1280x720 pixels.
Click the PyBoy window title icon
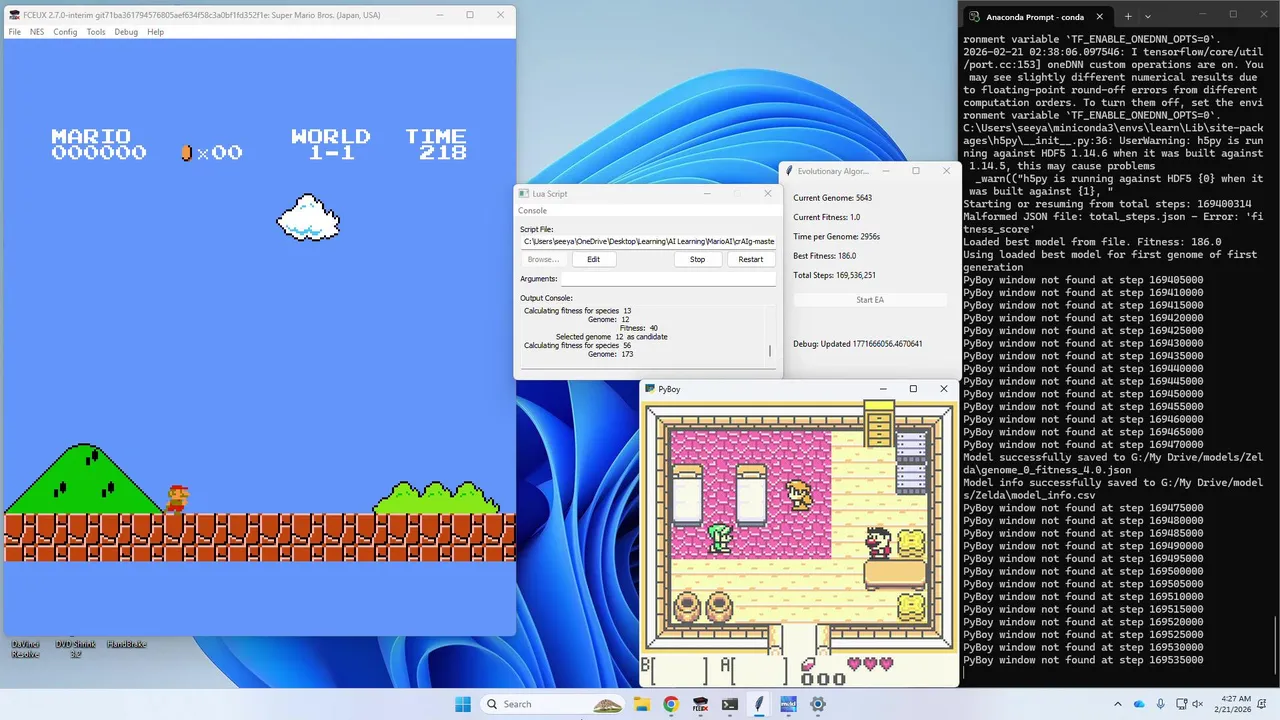[649, 389]
